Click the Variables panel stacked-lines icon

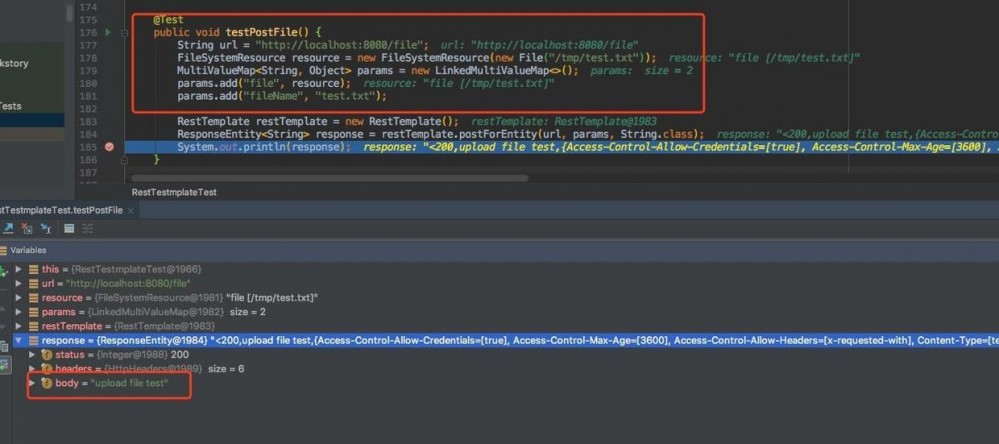4,250
